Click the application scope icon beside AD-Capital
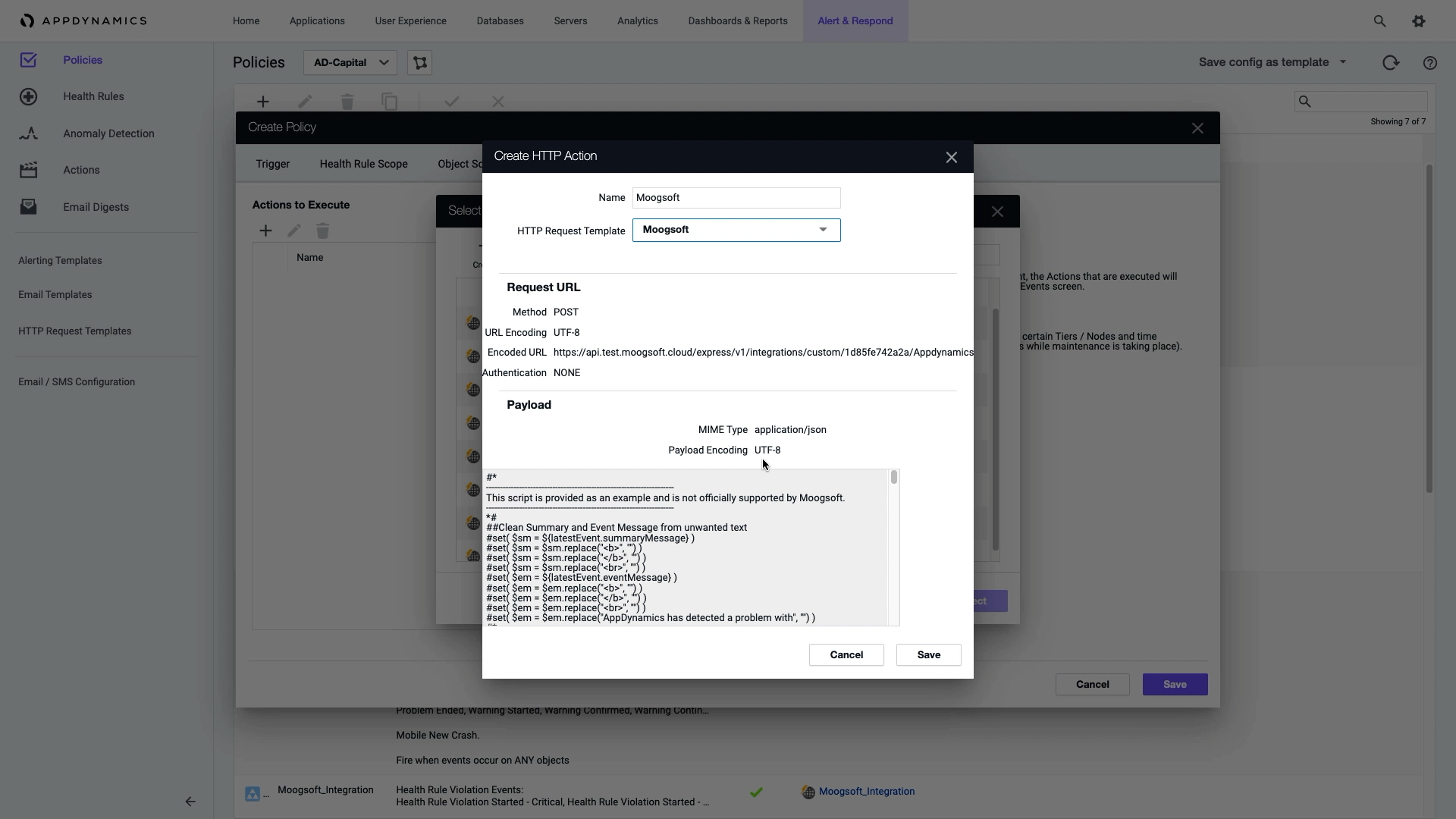This screenshot has width=1456, height=819. 420,63
